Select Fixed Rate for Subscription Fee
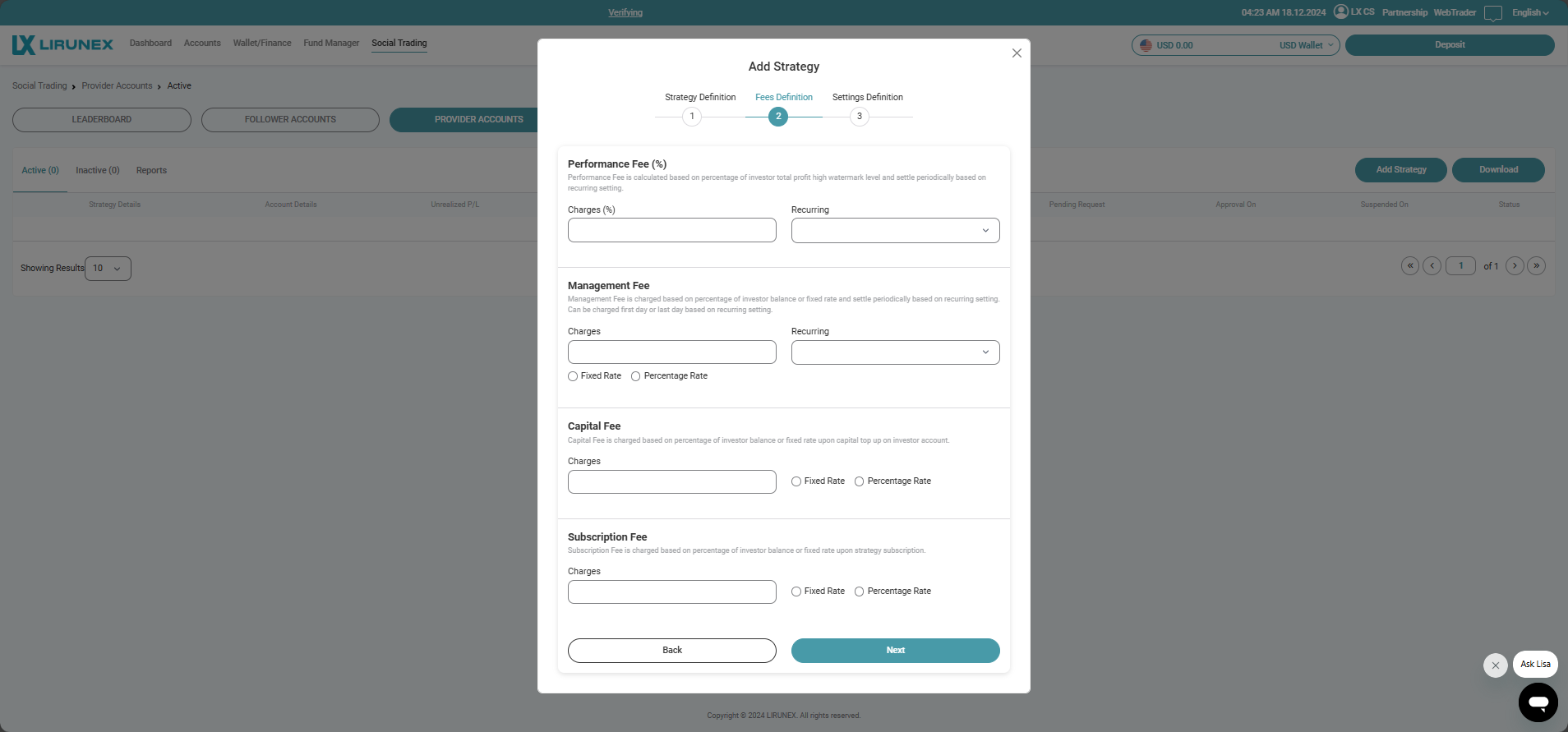 pos(796,592)
